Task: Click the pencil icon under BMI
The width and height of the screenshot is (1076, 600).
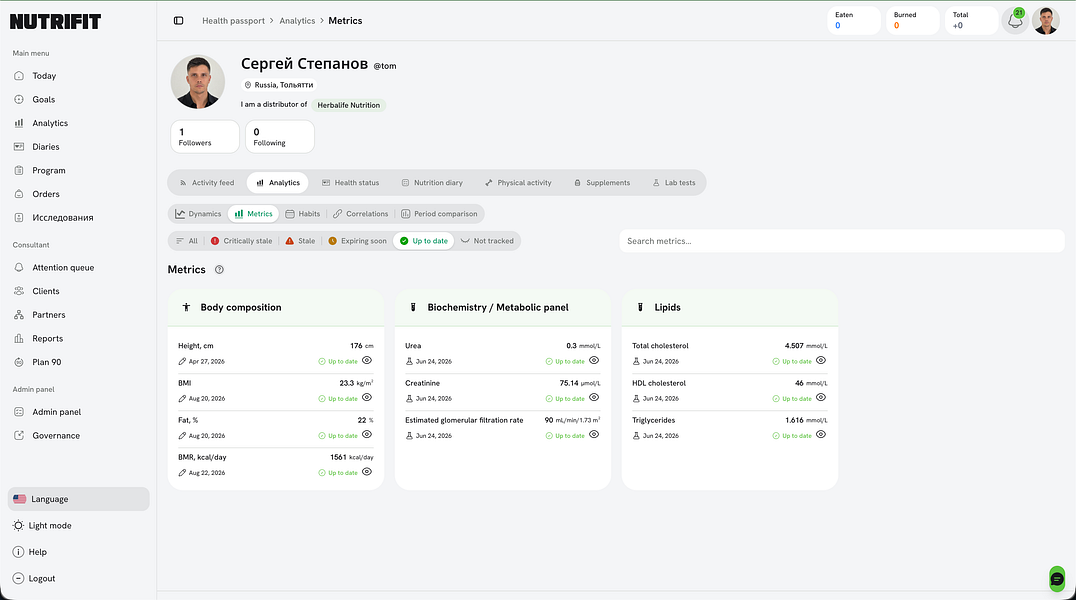Action: 182,398
